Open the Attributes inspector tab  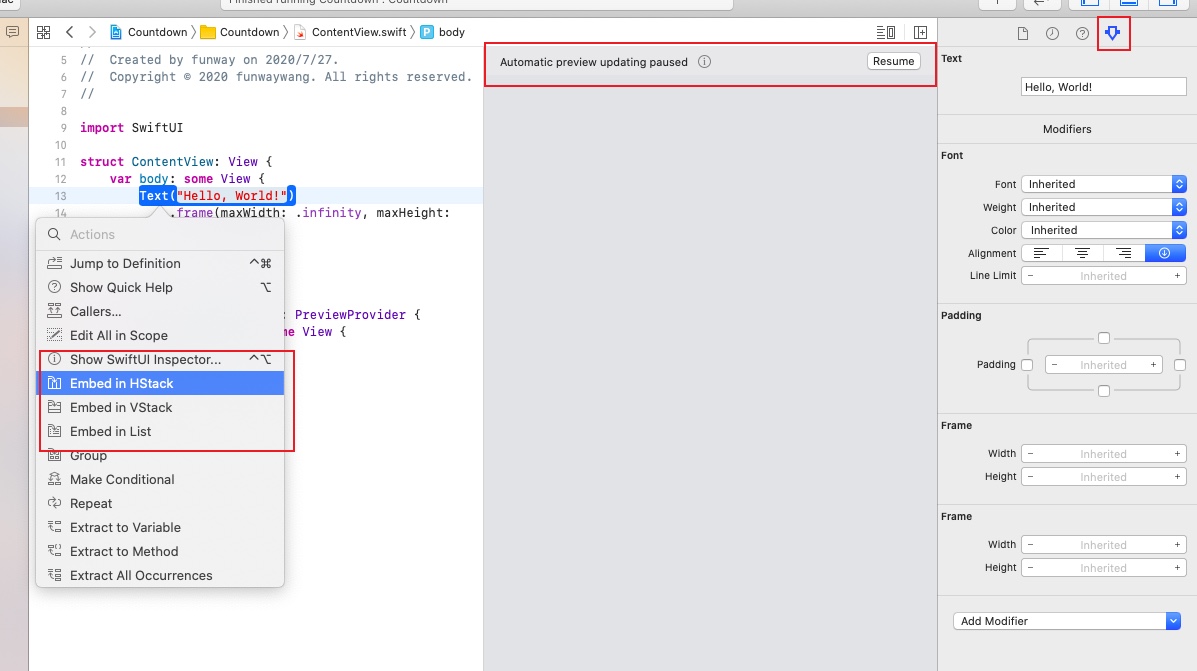(1112, 34)
